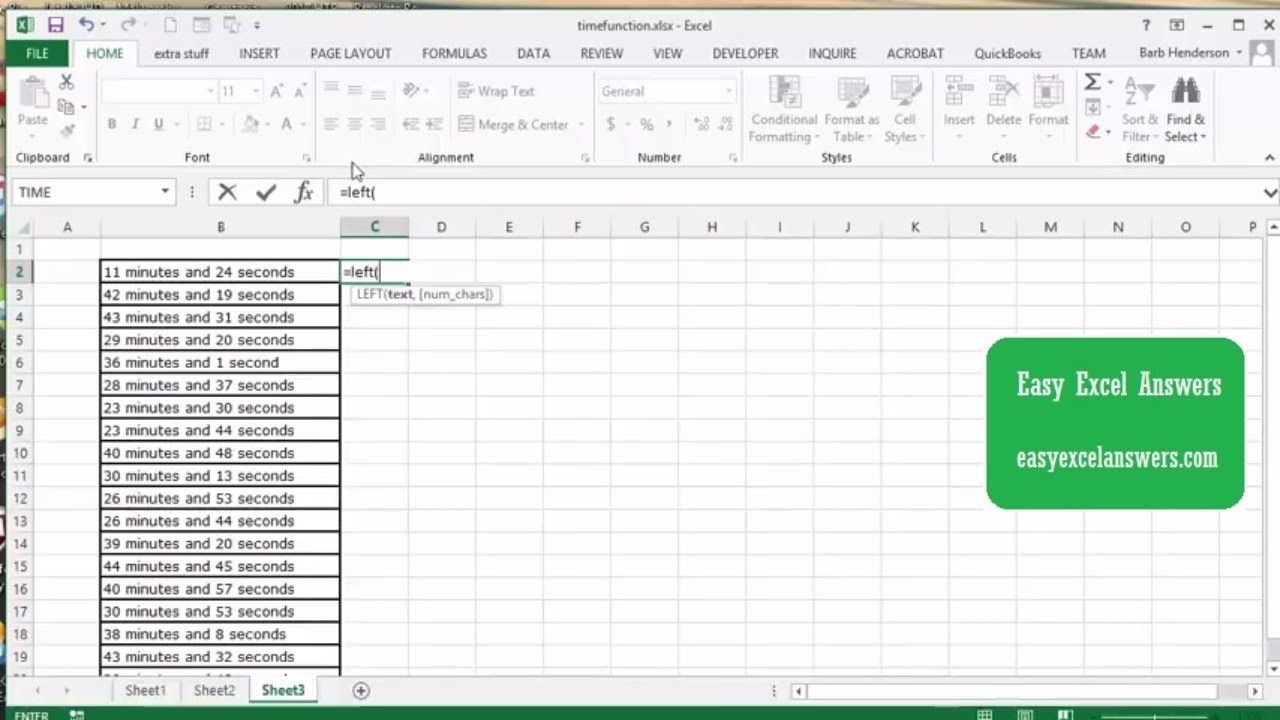Click the Format cells button
The image size is (1280, 720).
coord(1048,108)
